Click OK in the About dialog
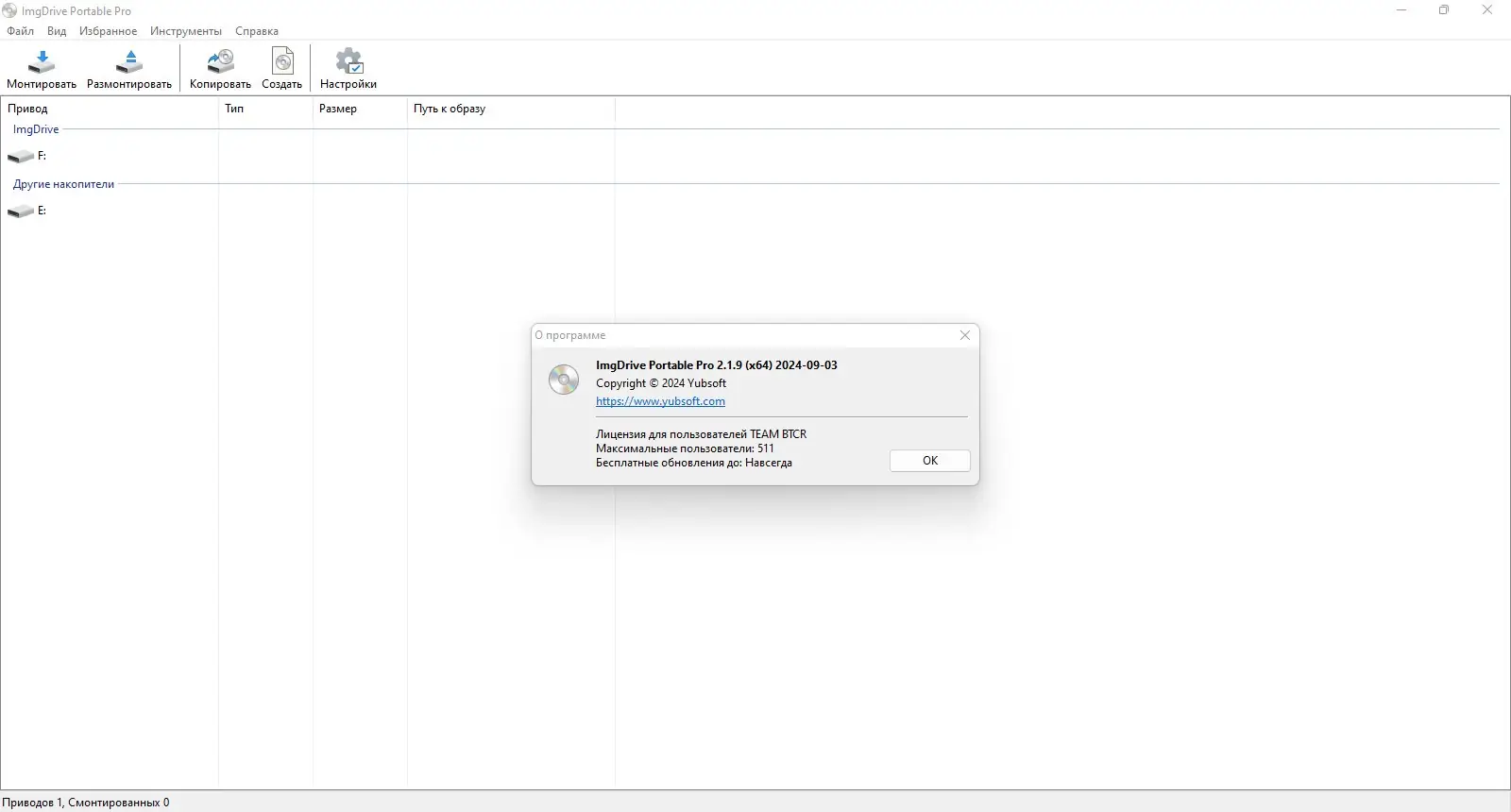The image size is (1511, 812). (x=930, y=461)
